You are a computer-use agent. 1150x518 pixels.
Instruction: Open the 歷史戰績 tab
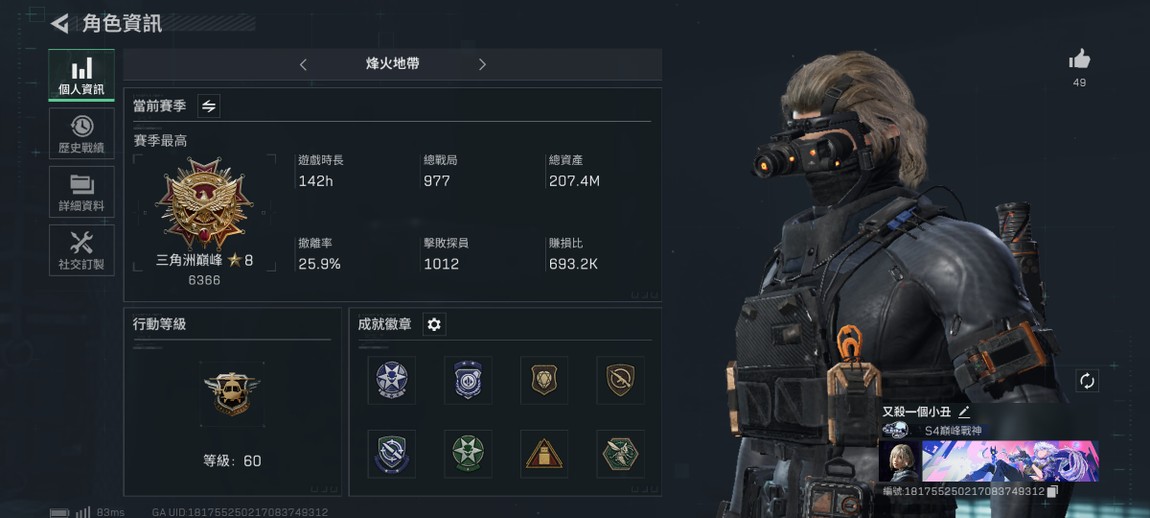(x=81, y=134)
